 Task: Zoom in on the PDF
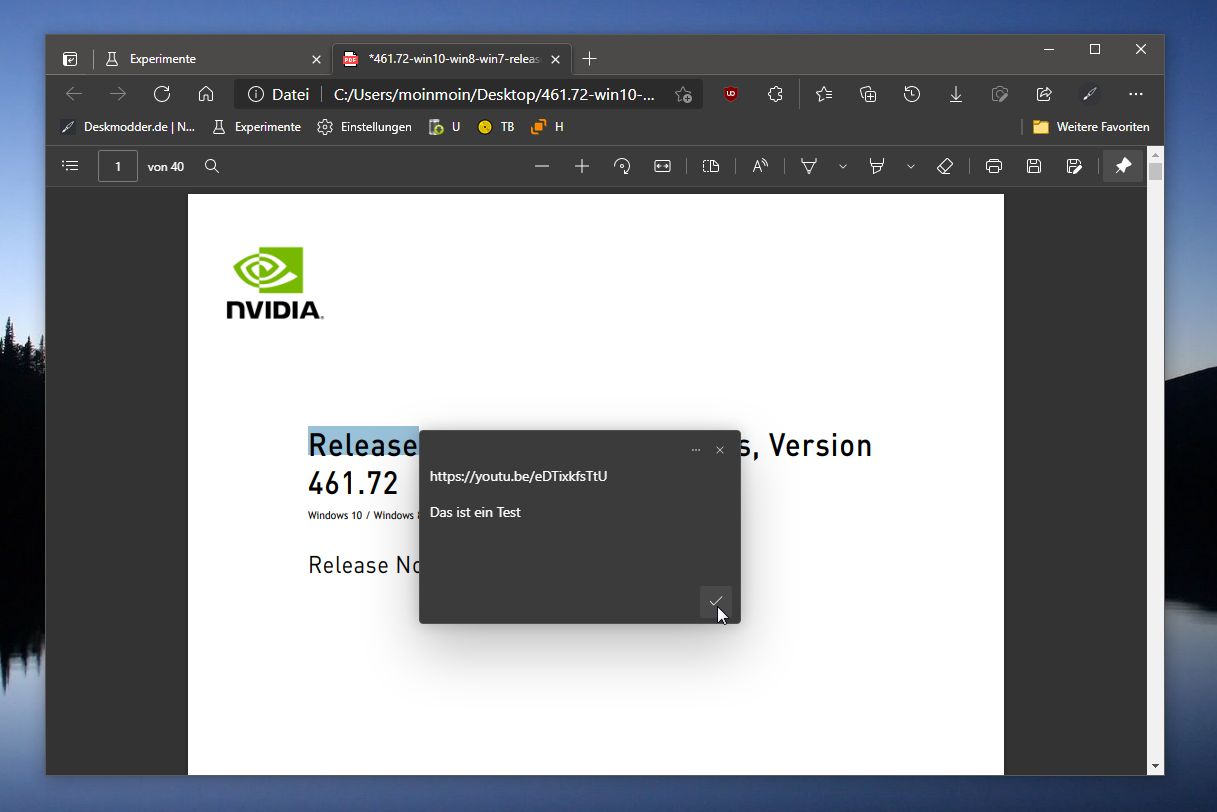582,166
